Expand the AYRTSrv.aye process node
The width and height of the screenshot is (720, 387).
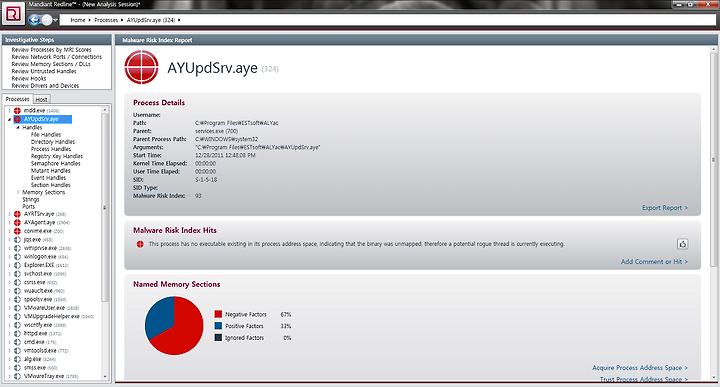click(x=10, y=214)
